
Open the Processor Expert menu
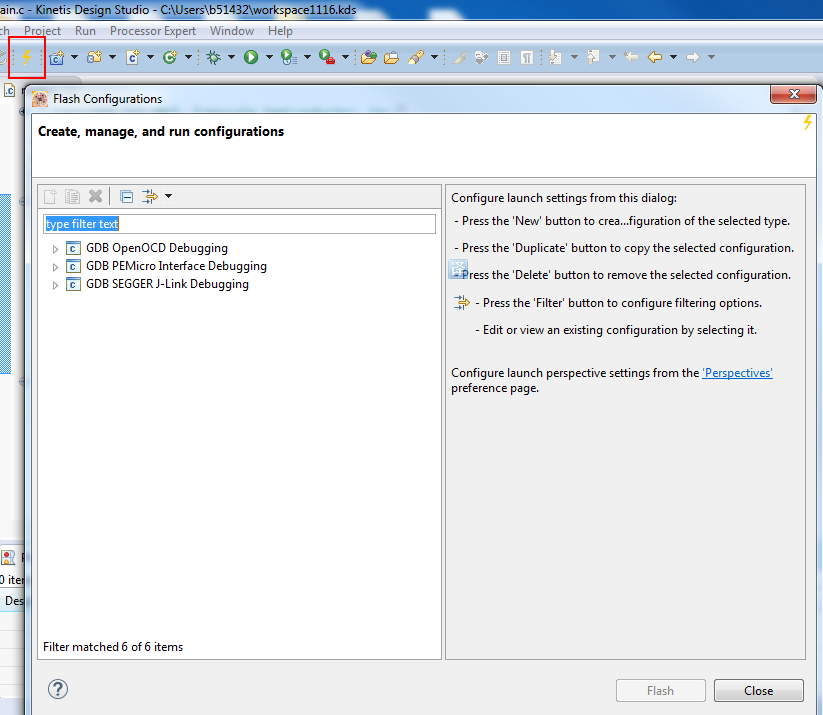[153, 31]
